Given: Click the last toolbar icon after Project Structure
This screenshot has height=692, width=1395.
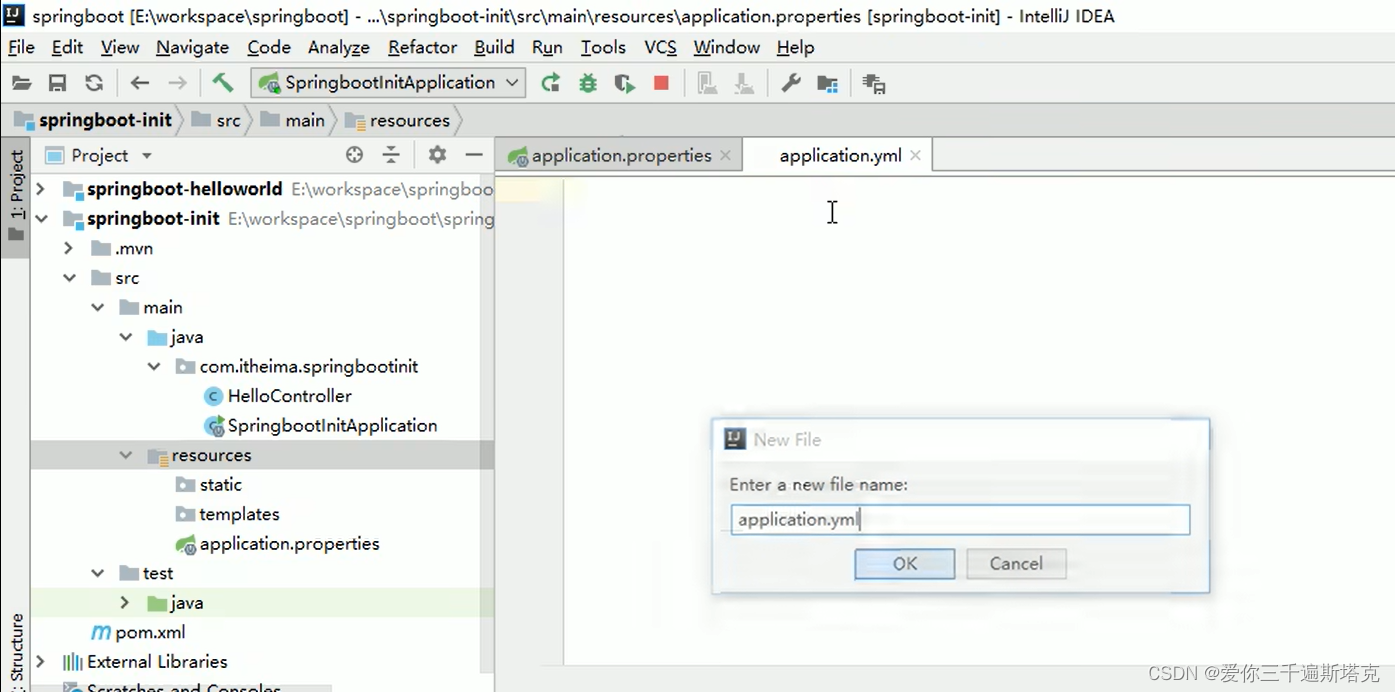Looking at the screenshot, I should coord(874,84).
